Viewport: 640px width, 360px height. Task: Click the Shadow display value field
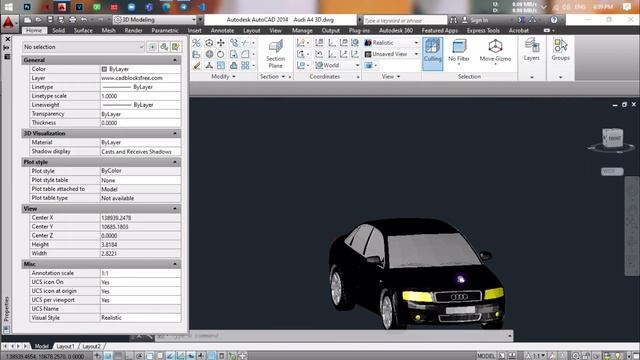140,151
